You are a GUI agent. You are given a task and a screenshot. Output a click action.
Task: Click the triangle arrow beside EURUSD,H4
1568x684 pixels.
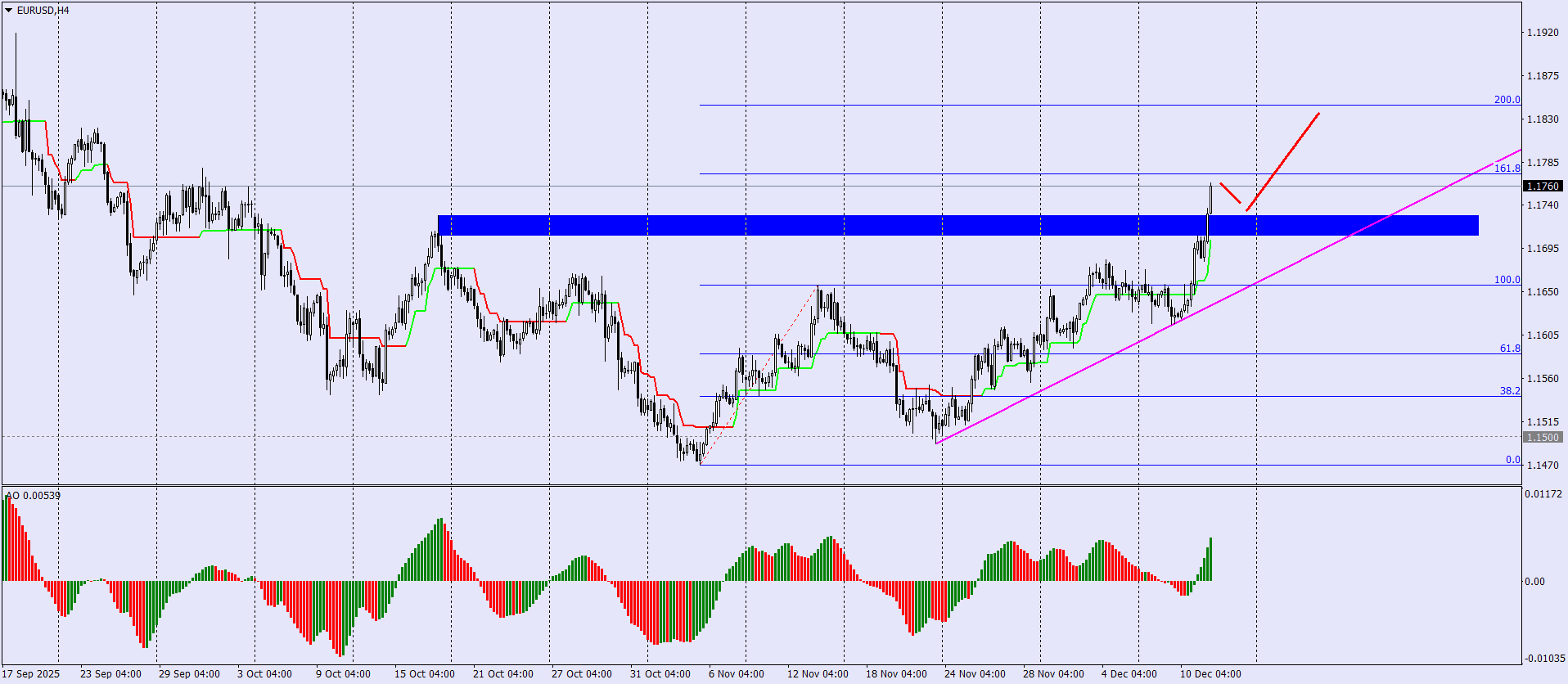(9, 11)
